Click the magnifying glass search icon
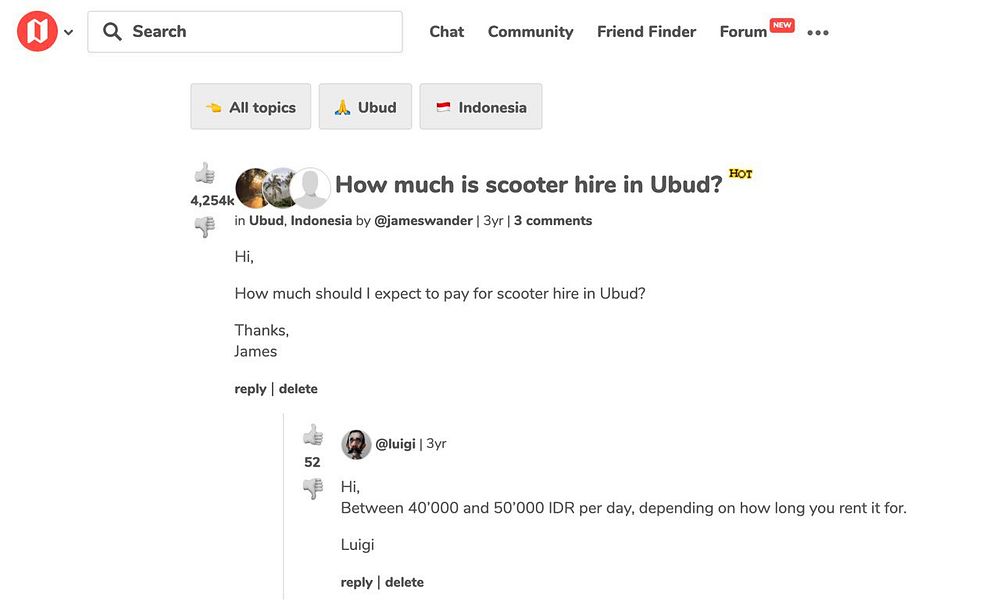Viewport: 1000px width, 608px height. (x=112, y=32)
